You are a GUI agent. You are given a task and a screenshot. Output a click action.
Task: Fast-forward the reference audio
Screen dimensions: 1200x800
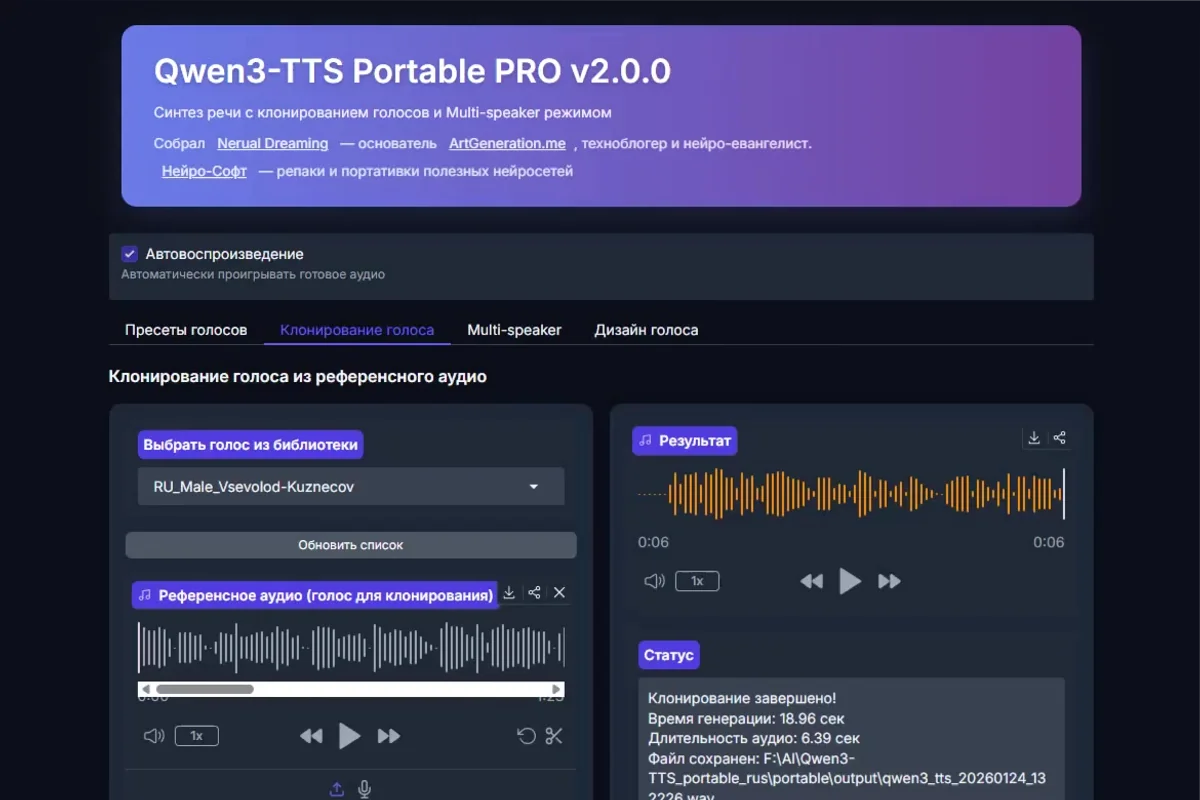[x=389, y=736]
